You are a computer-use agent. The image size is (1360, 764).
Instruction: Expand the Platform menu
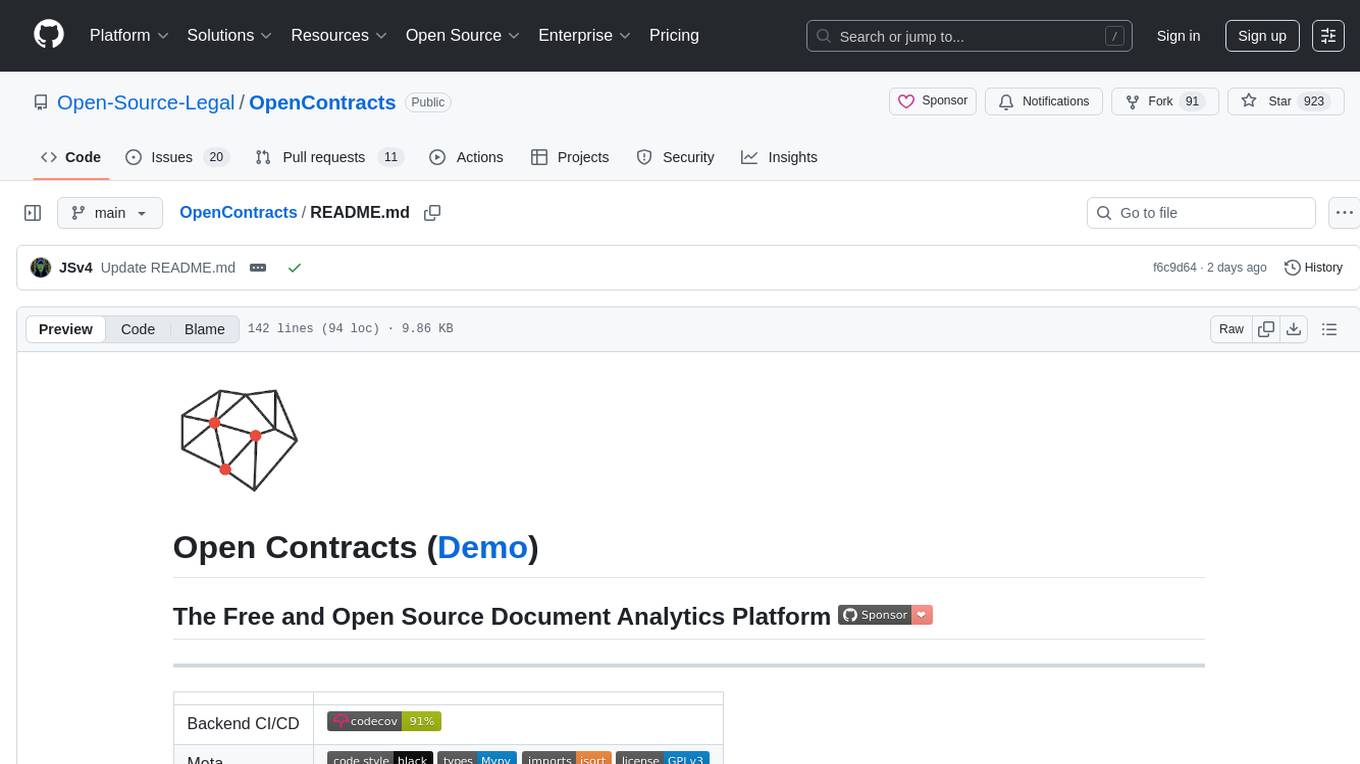(x=129, y=35)
